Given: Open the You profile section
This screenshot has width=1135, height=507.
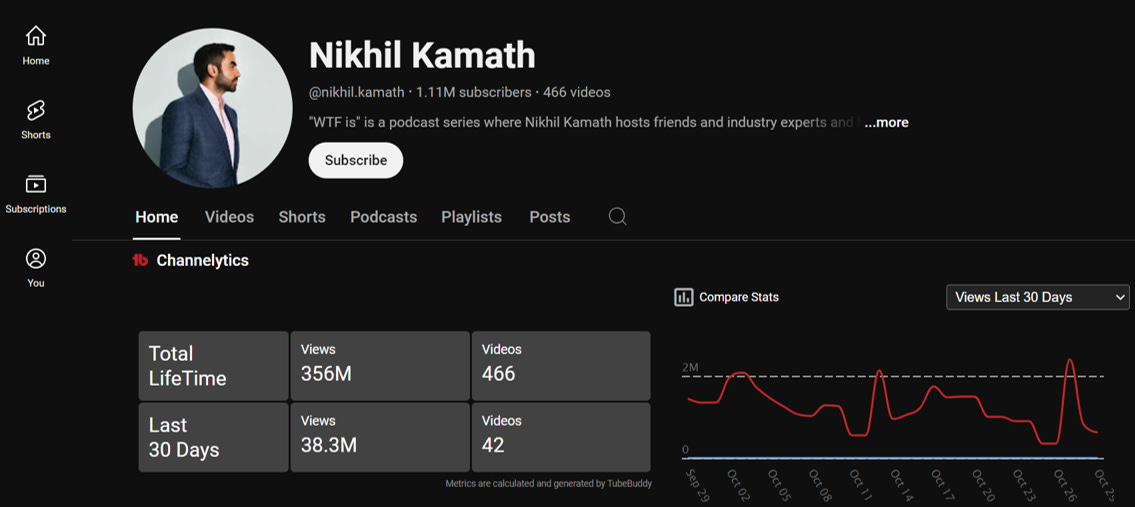Looking at the screenshot, I should [35, 268].
